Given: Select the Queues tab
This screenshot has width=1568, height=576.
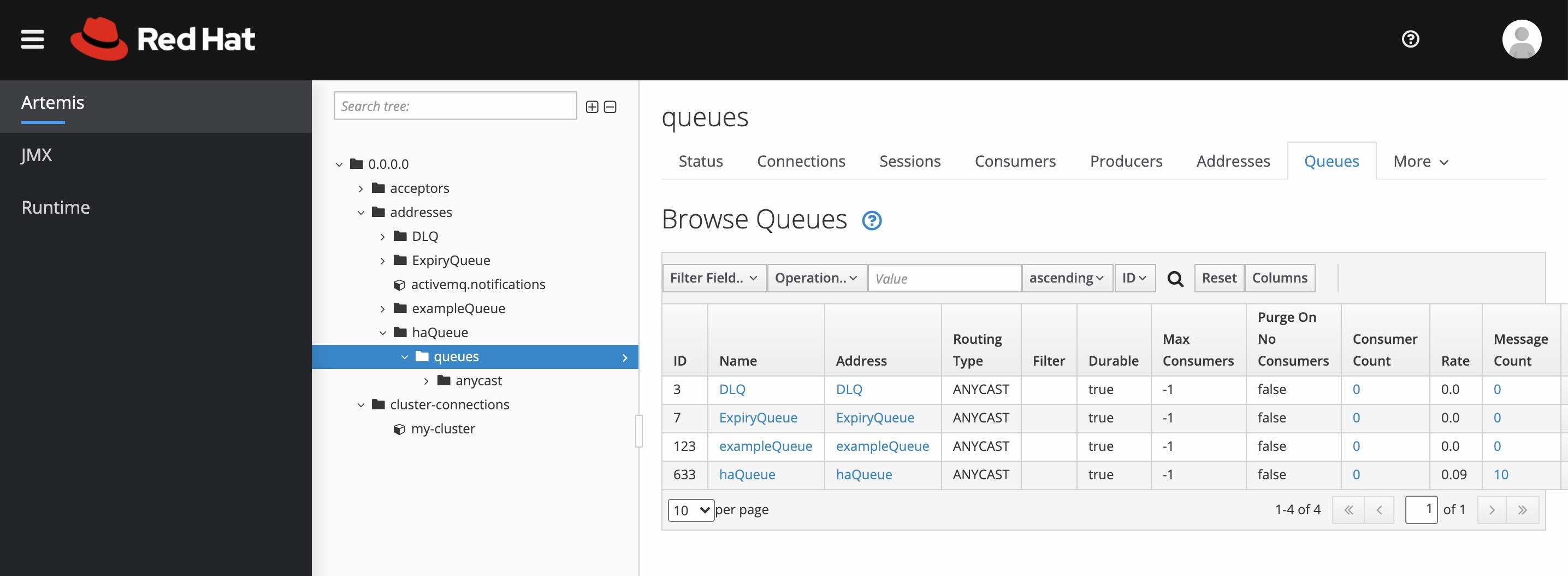Looking at the screenshot, I should tap(1331, 161).
